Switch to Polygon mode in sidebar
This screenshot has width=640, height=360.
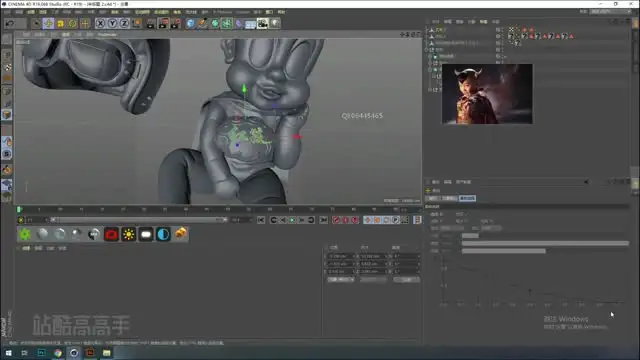click(7, 115)
